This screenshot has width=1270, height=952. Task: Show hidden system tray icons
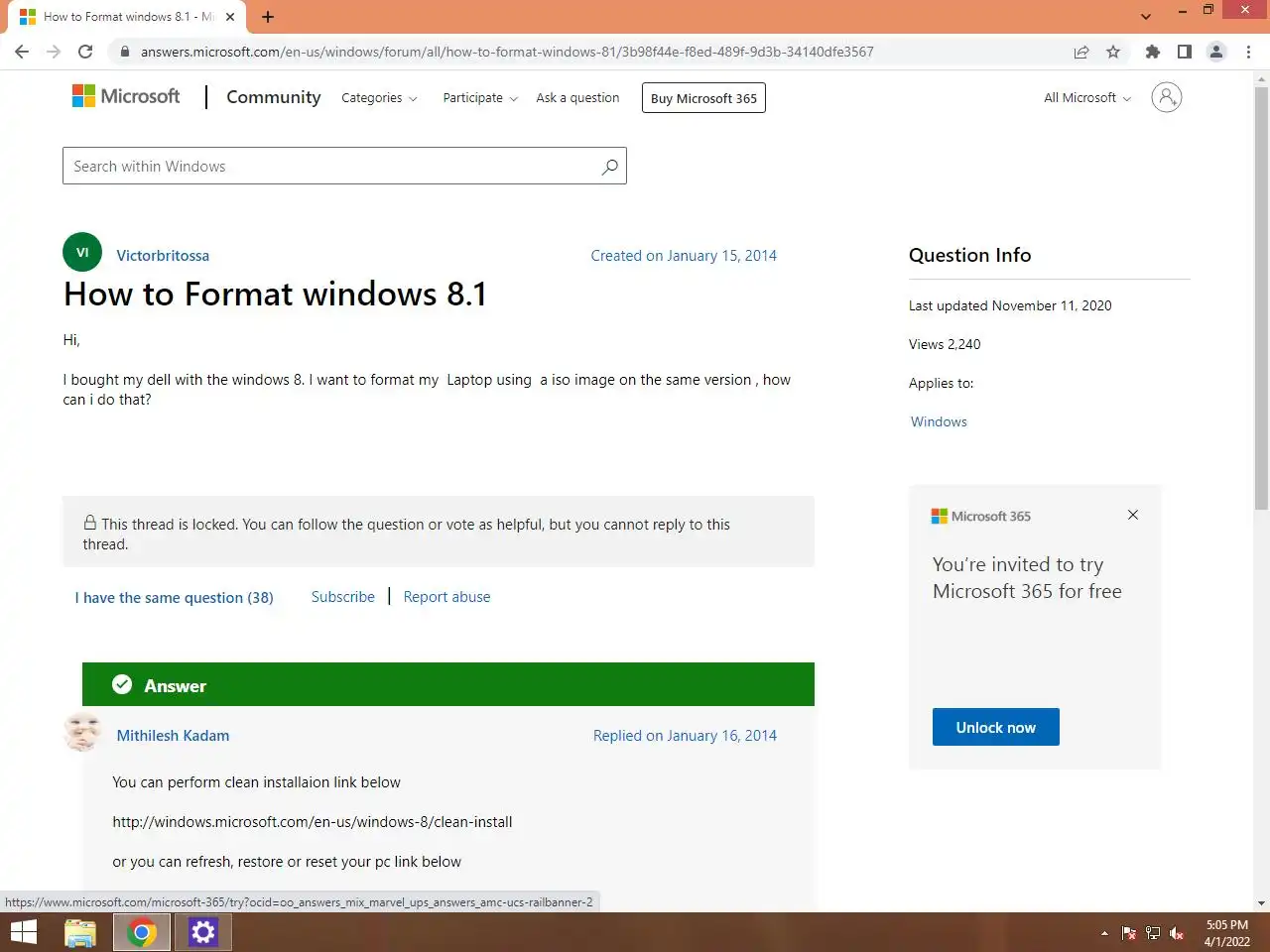click(1104, 933)
